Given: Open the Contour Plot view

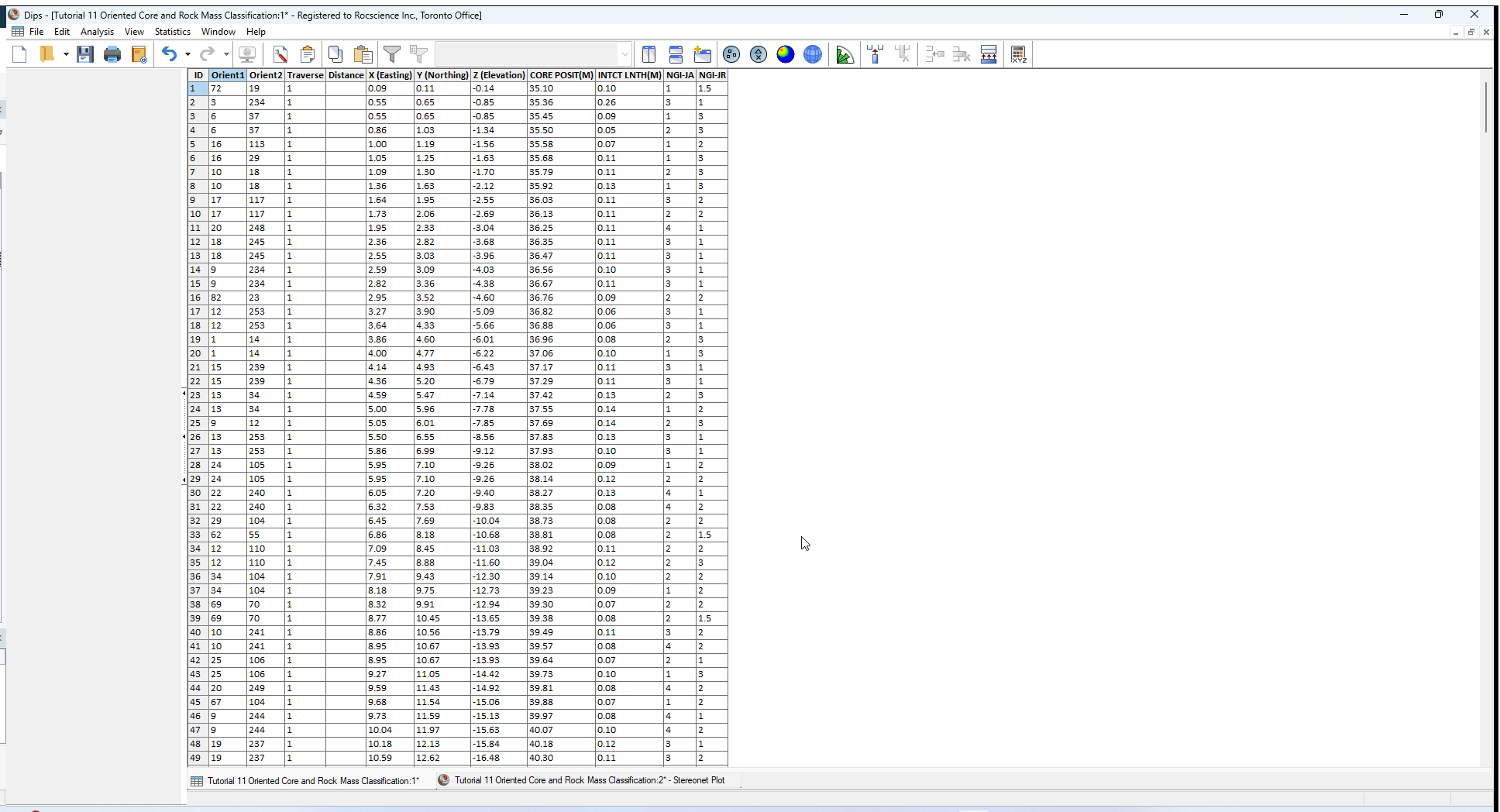Looking at the screenshot, I should 785,54.
